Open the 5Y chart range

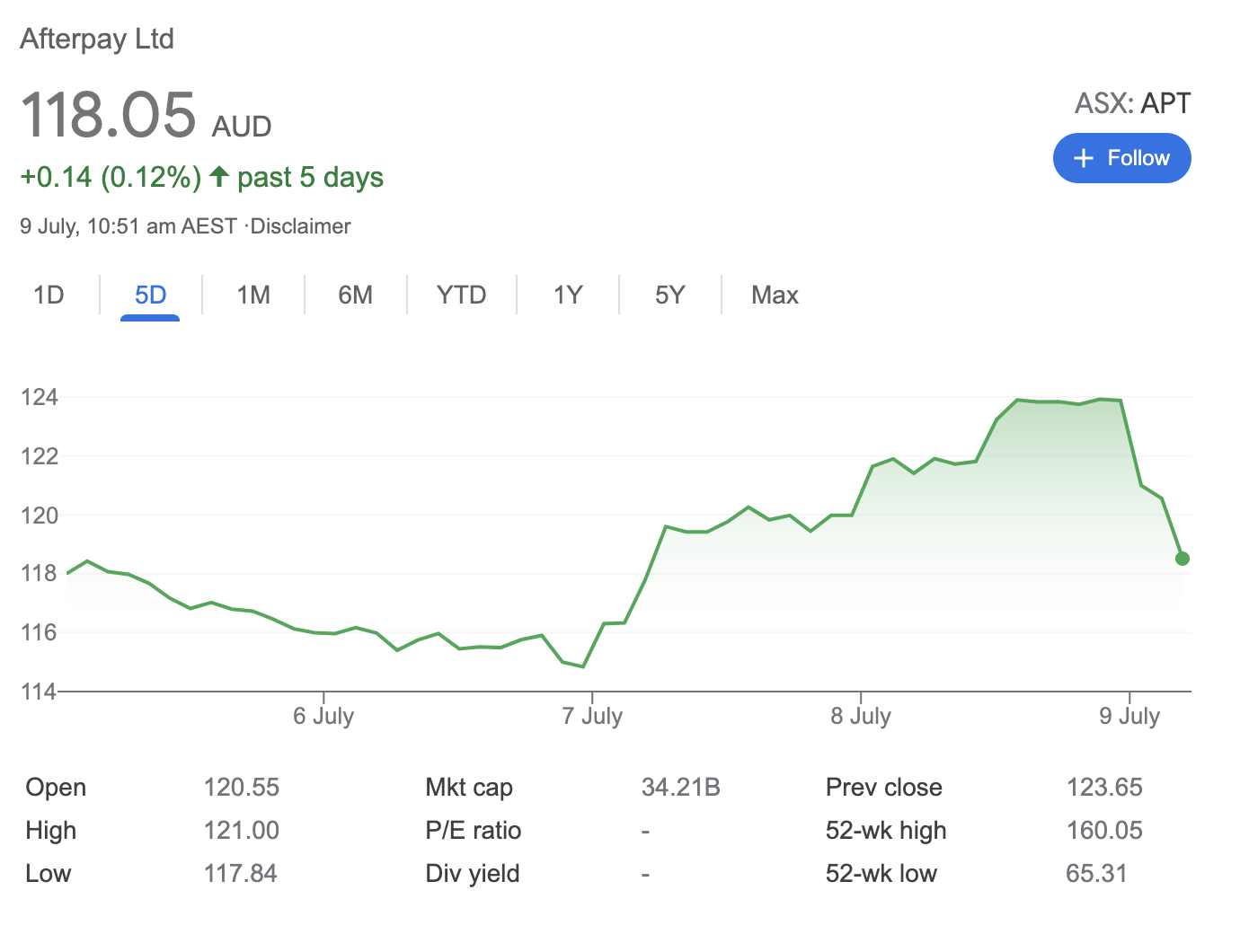click(669, 295)
